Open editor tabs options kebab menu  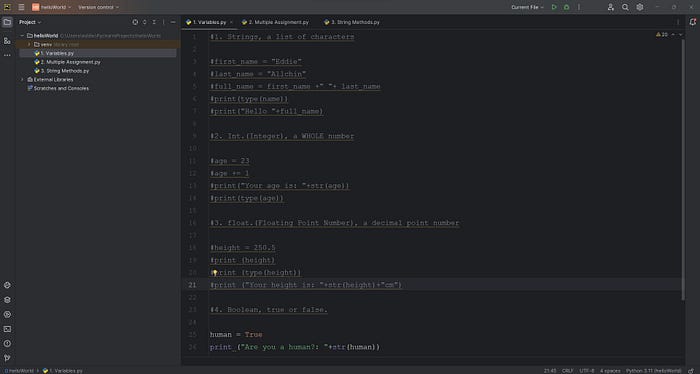click(678, 22)
